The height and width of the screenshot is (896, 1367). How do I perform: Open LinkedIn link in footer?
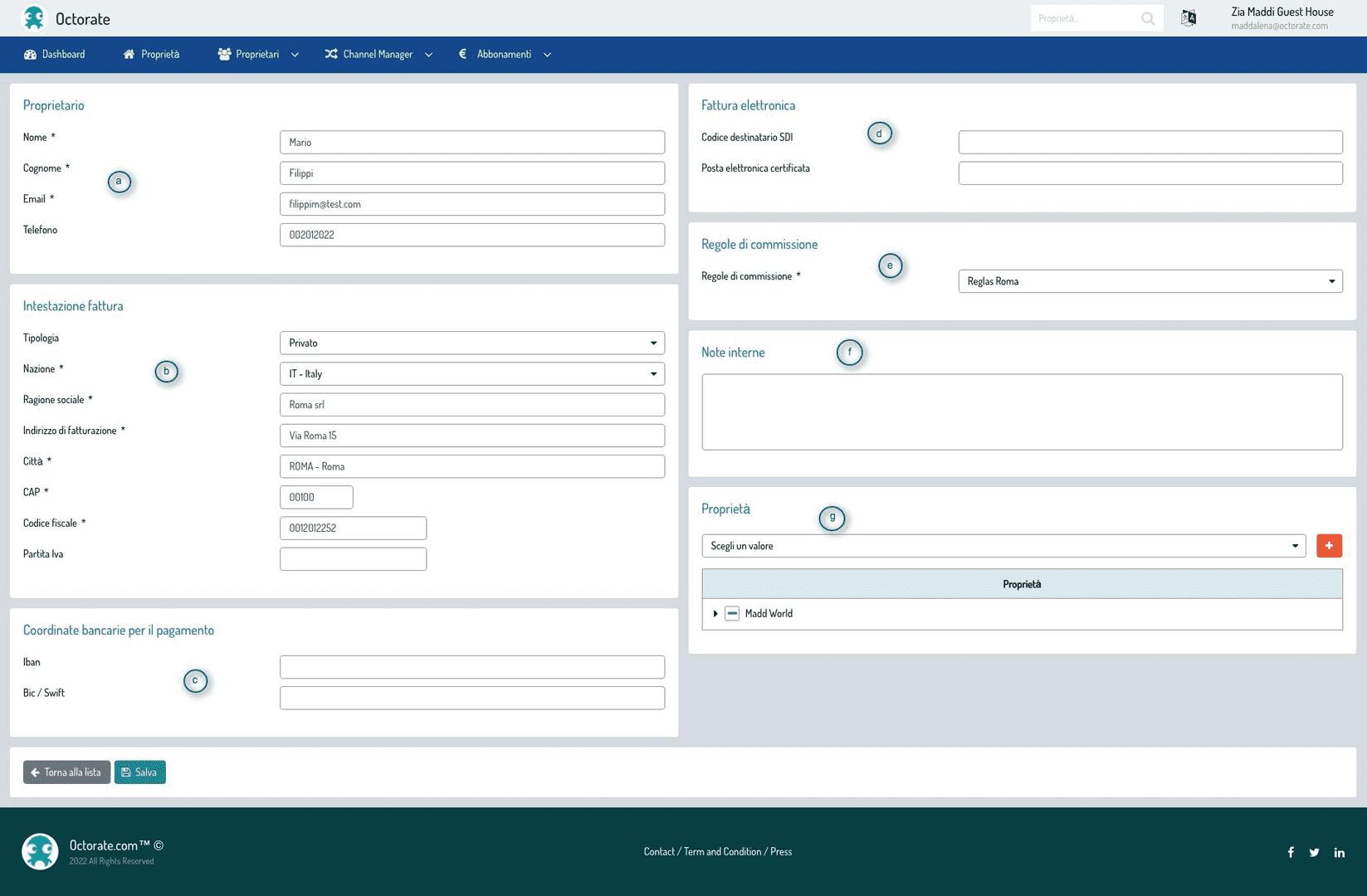coord(1339,852)
